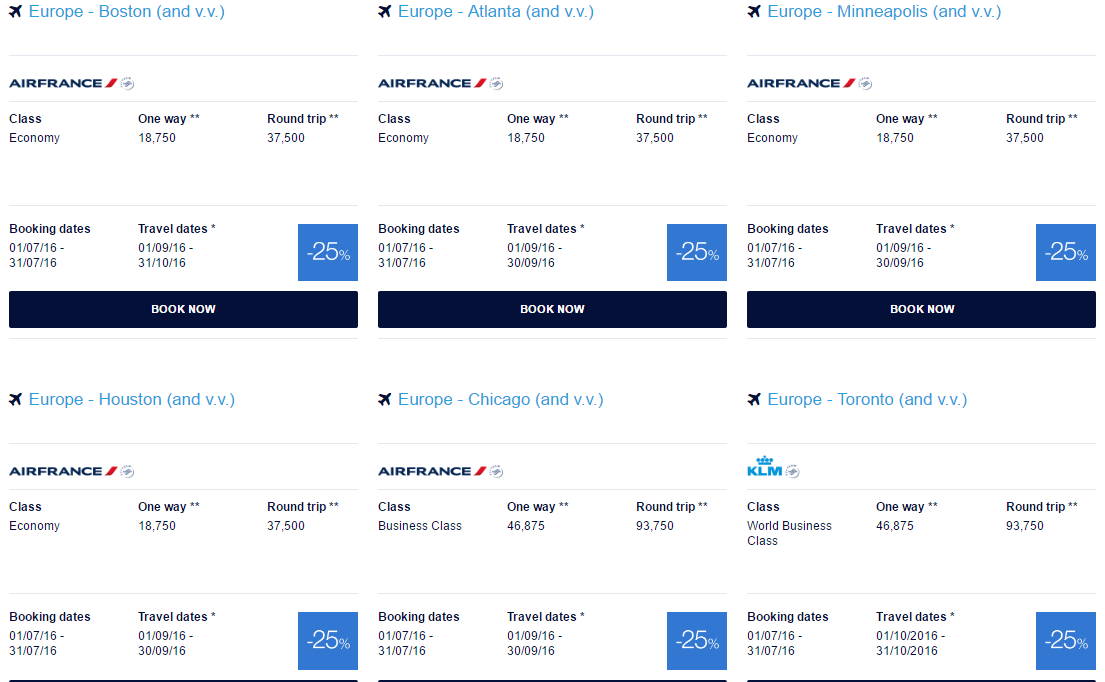Click the KLM logo in Toronto offer

[765, 466]
